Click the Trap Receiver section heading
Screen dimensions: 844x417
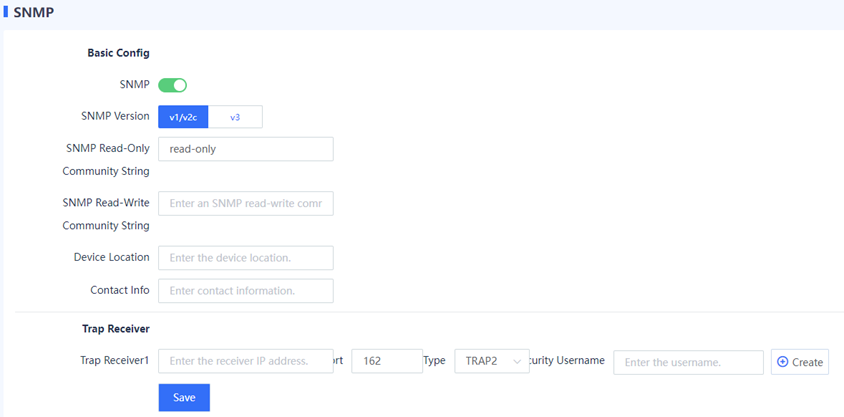116,328
